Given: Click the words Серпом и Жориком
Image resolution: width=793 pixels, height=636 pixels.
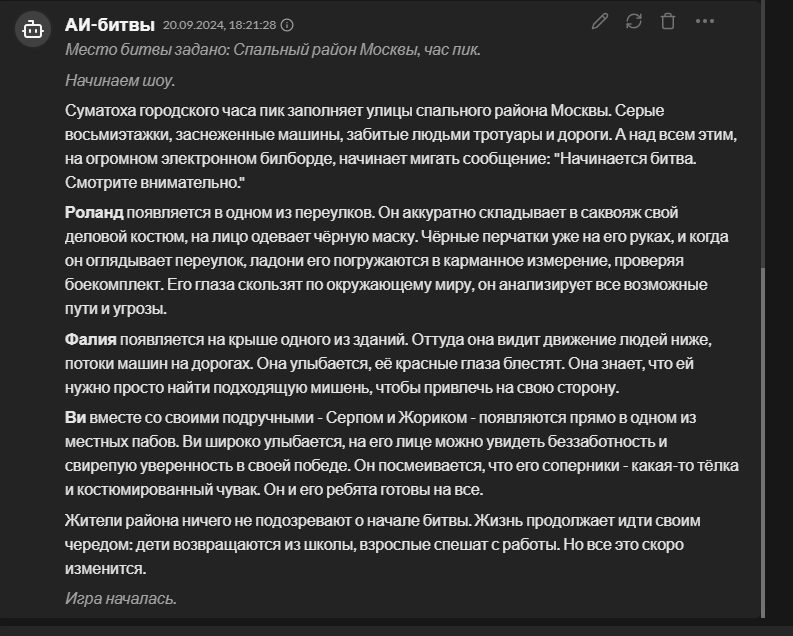Looking at the screenshot, I should (x=396, y=418).
